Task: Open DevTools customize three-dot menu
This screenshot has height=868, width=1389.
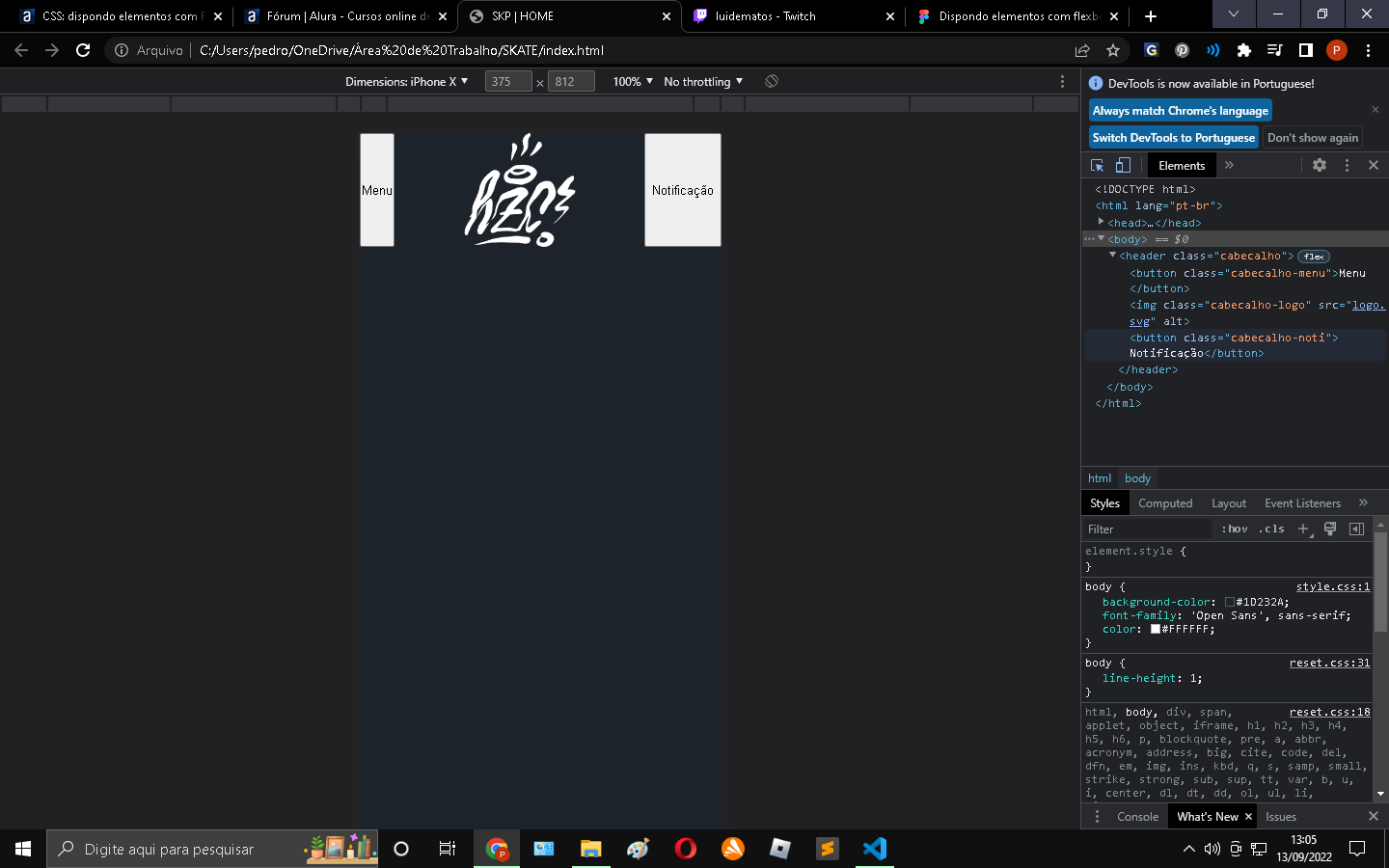Action: [1347, 165]
